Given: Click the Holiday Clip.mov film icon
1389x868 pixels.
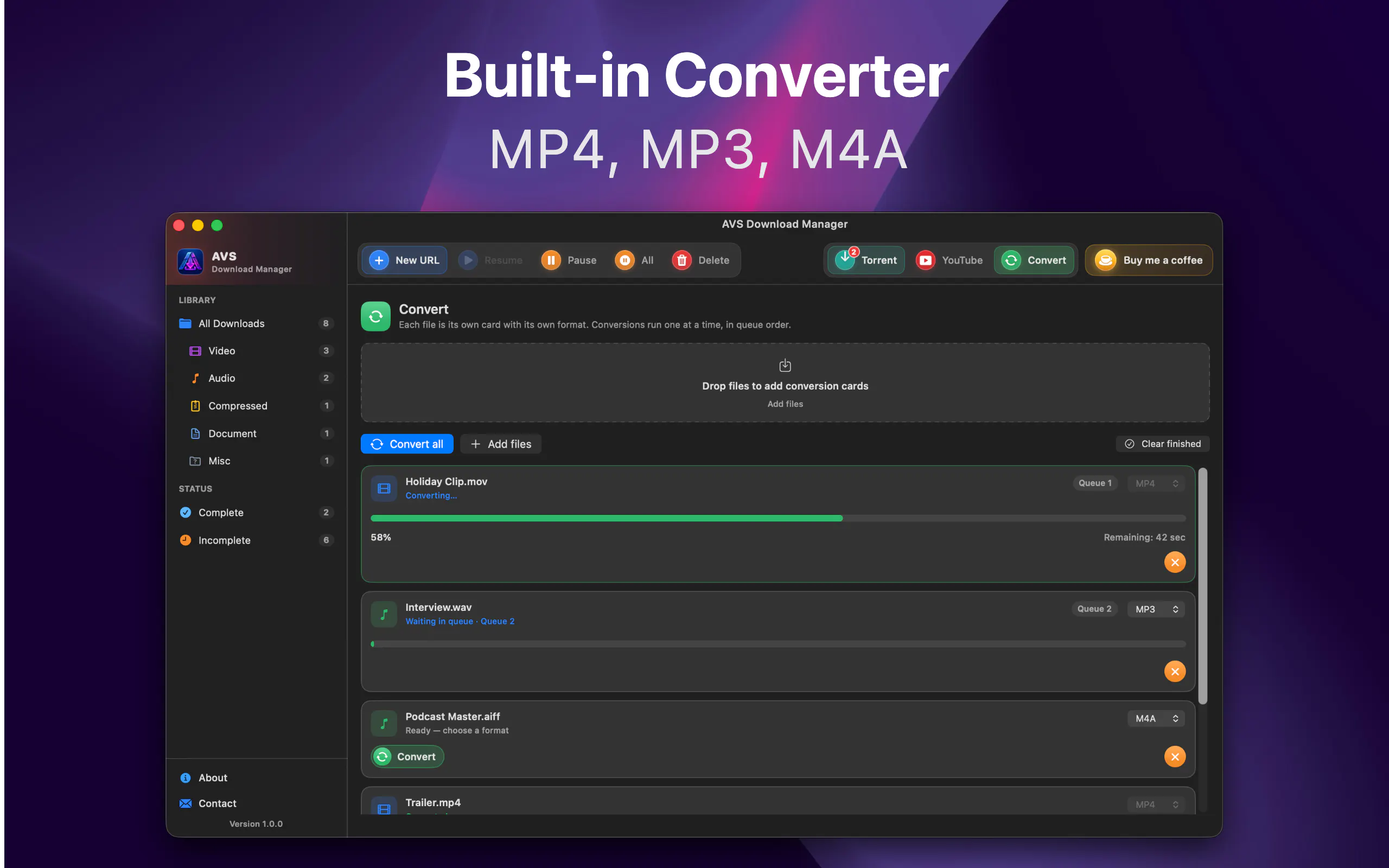Looking at the screenshot, I should (x=384, y=489).
